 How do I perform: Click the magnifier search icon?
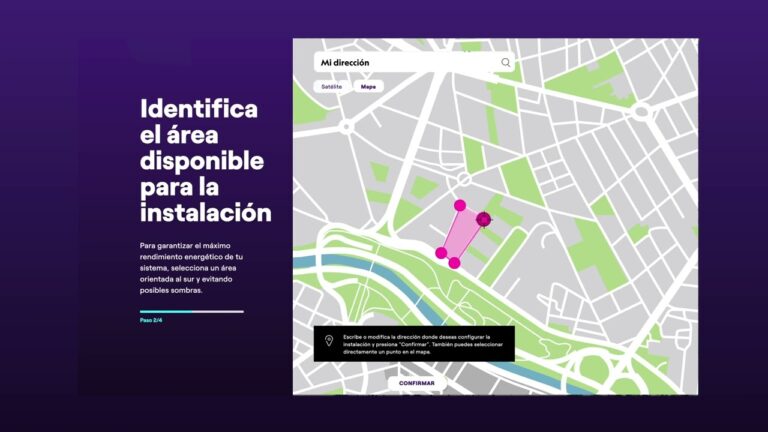pos(506,62)
